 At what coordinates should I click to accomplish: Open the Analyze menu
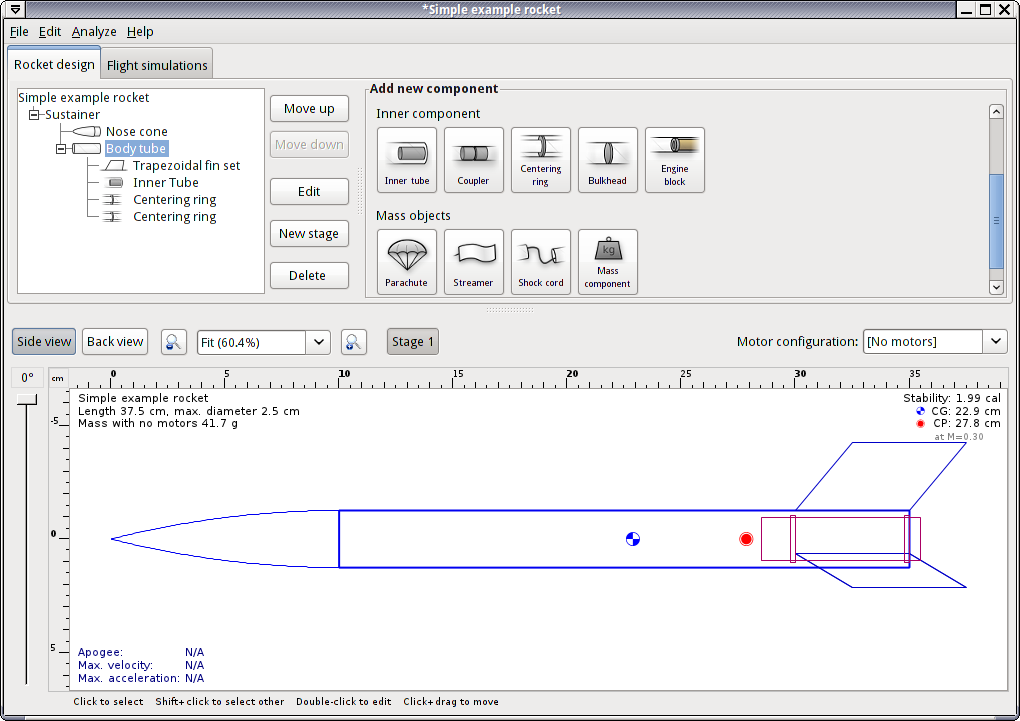pos(94,32)
